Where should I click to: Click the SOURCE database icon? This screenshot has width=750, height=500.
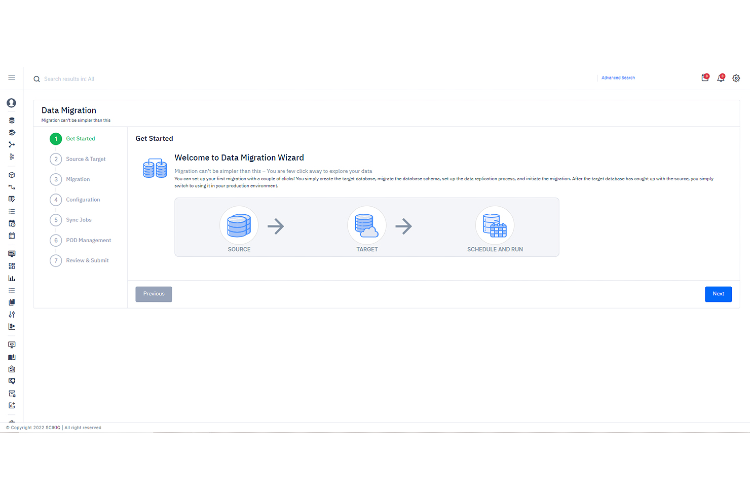239,225
